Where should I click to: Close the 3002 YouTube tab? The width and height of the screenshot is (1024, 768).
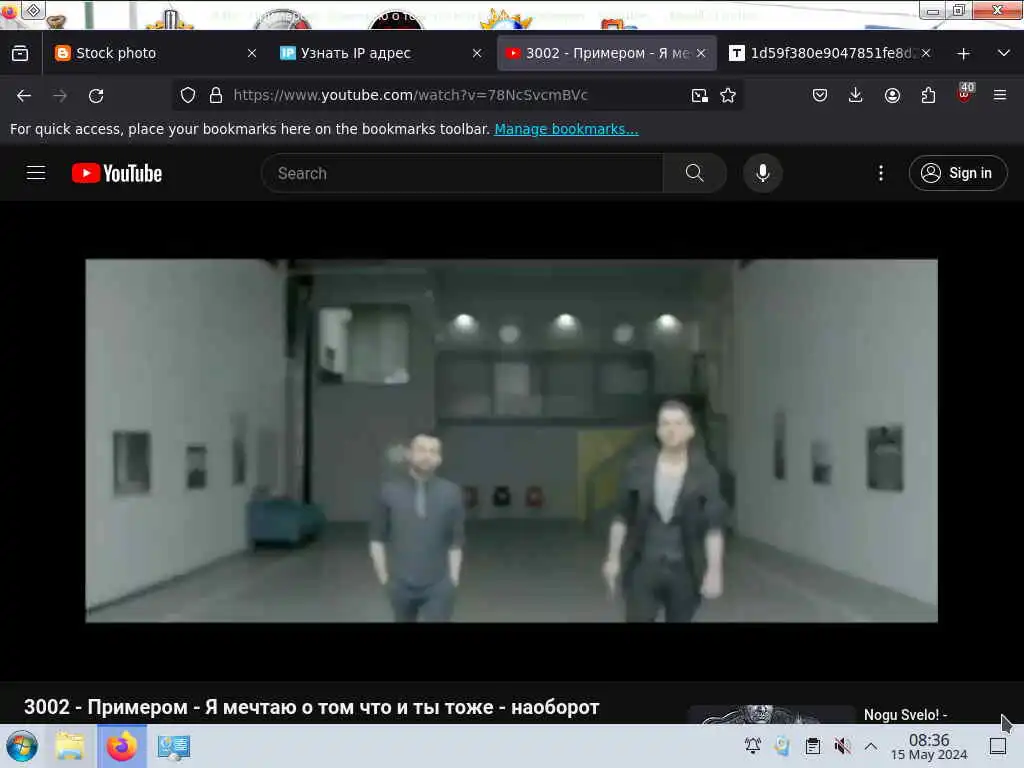[701, 54]
